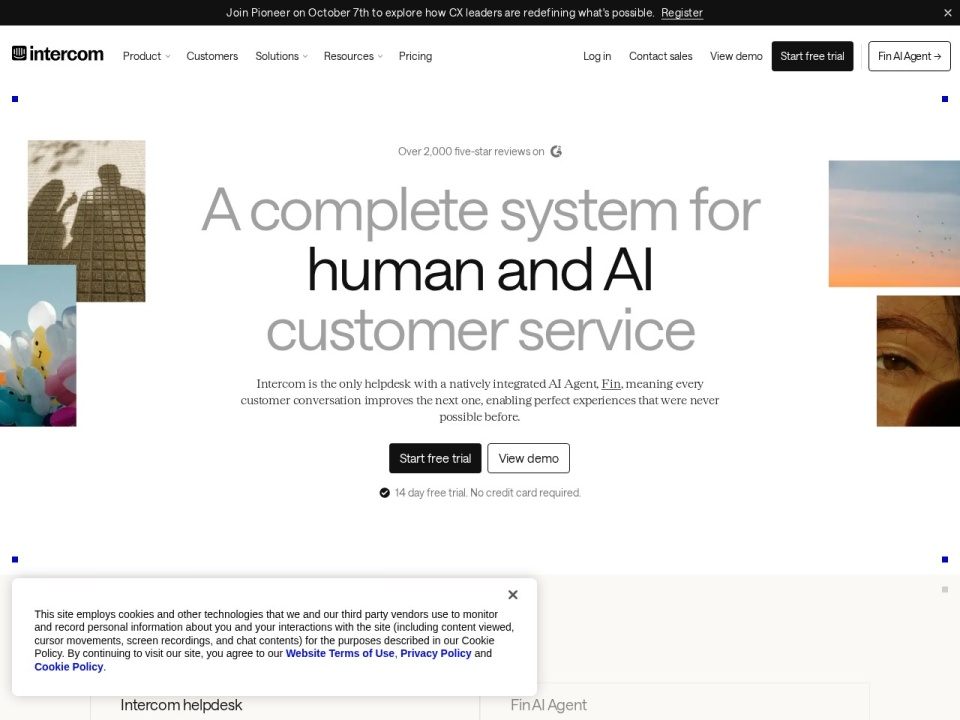Viewport: 960px width, 720px height.
Task: Click the 'customer service' headline text
Action: 481,331
